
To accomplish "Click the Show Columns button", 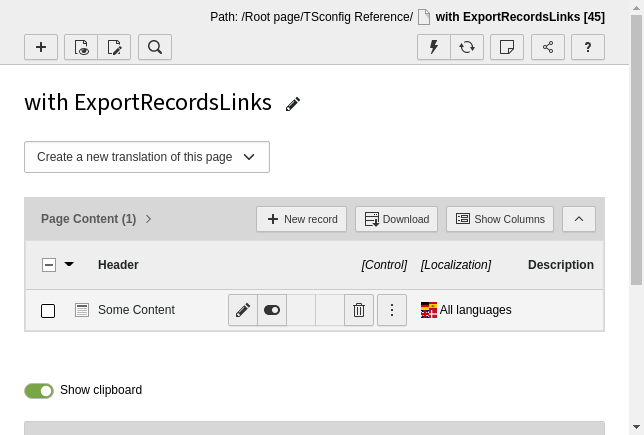I will click(500, 219).
